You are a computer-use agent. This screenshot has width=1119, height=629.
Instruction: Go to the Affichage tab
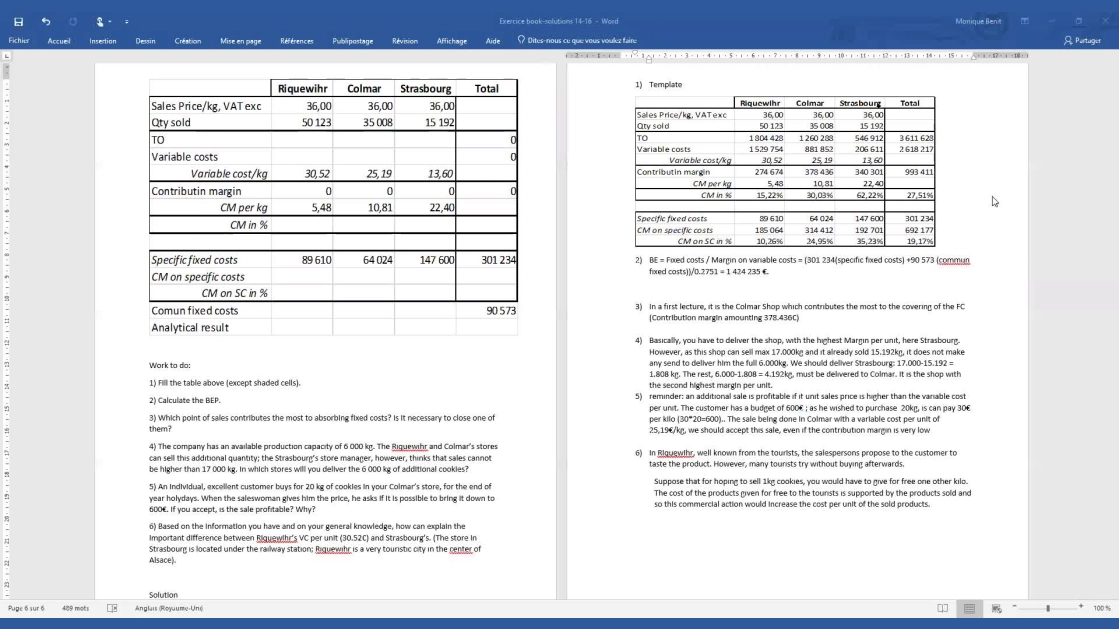click(x=452, y=41)
